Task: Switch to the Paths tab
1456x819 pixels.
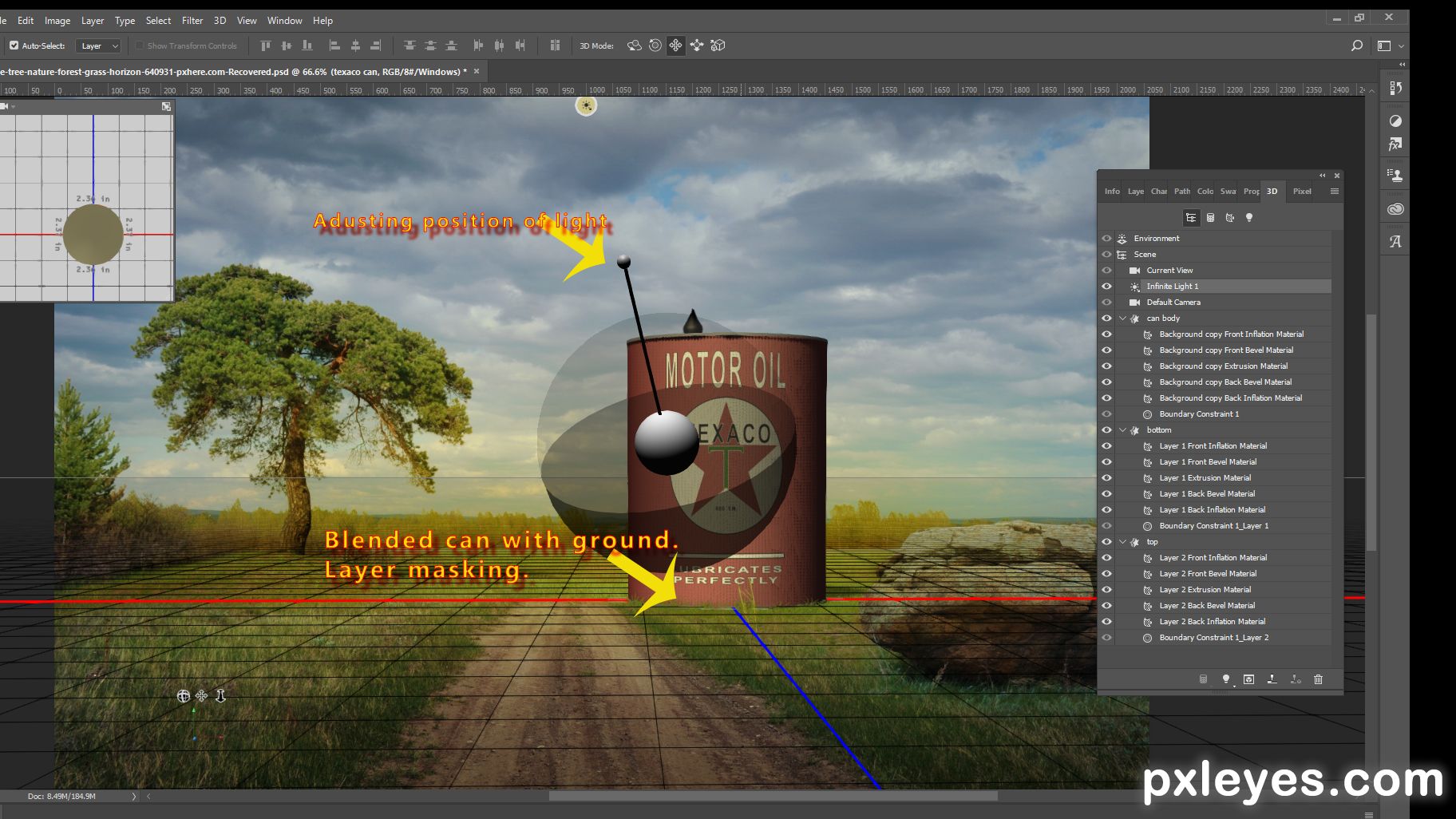Action: pyautogui.click(x=1182, y=191)
